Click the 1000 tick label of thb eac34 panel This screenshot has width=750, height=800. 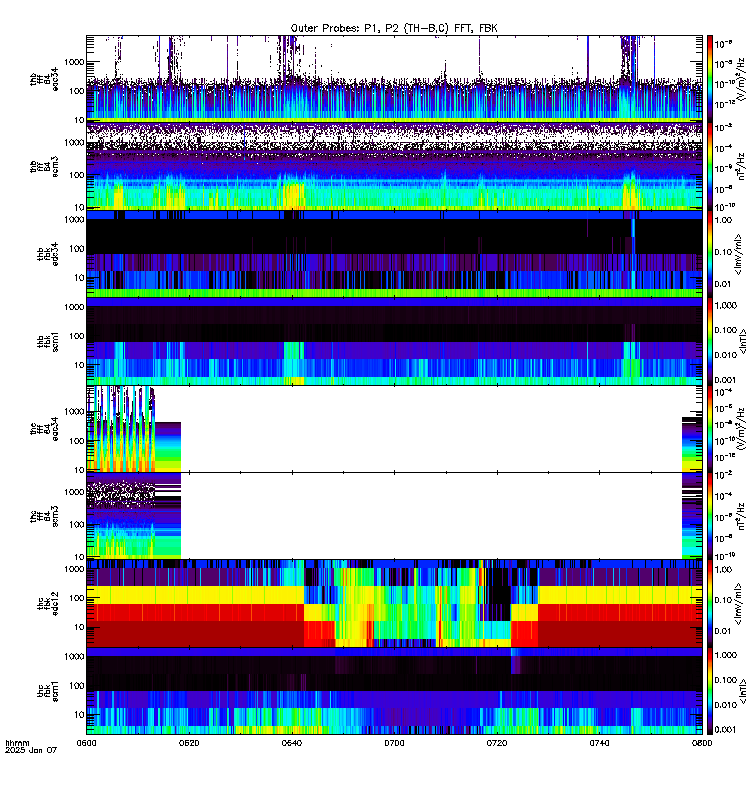74,62
